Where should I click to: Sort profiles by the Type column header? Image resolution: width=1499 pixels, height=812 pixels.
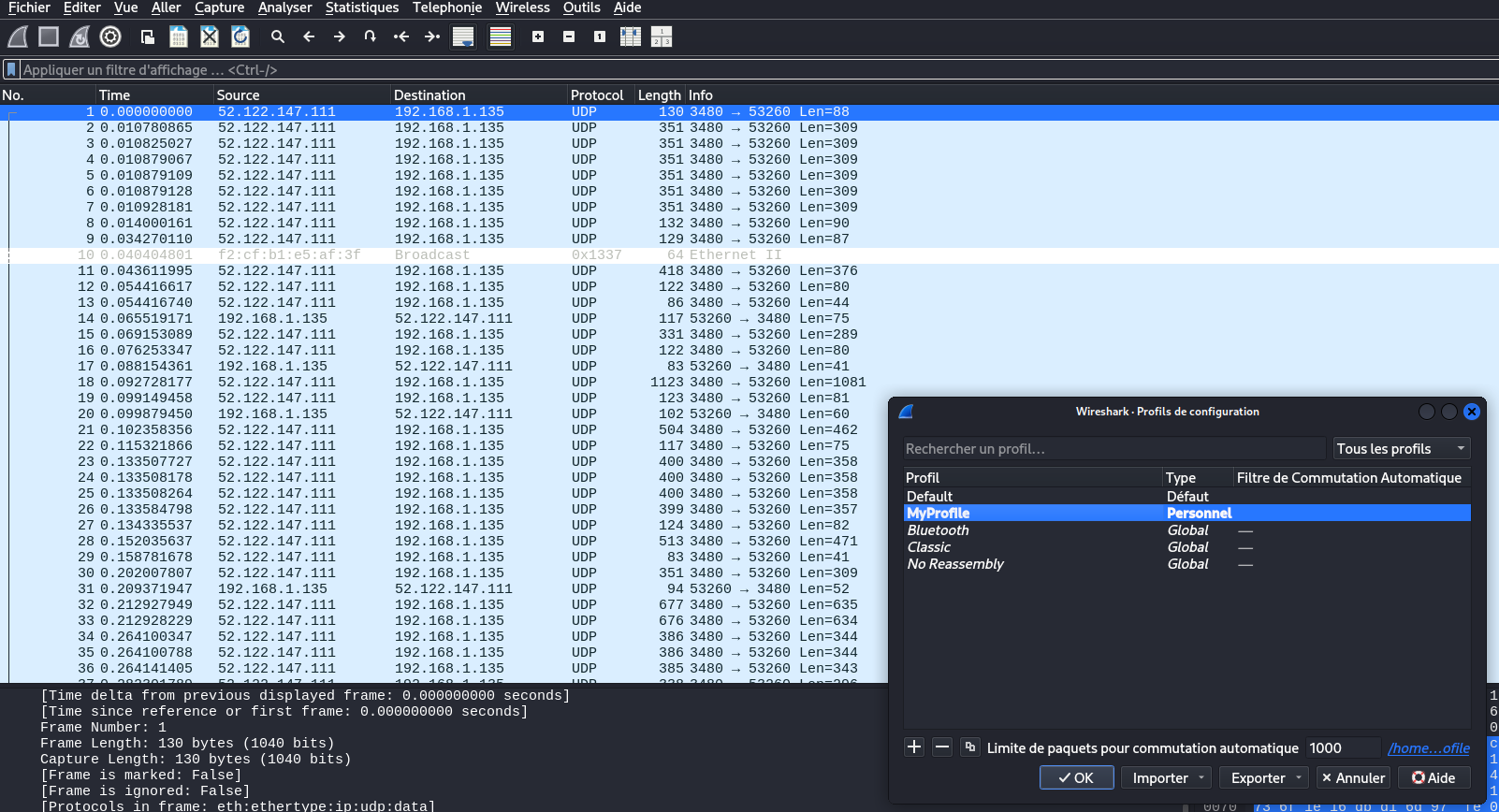click(x=1198, y=478)
